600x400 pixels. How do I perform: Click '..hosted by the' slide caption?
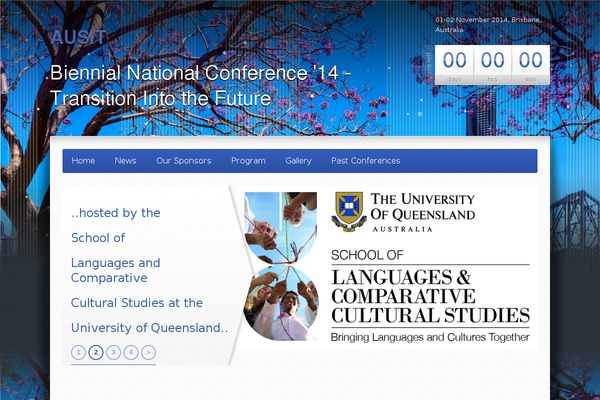coord(116,213)
